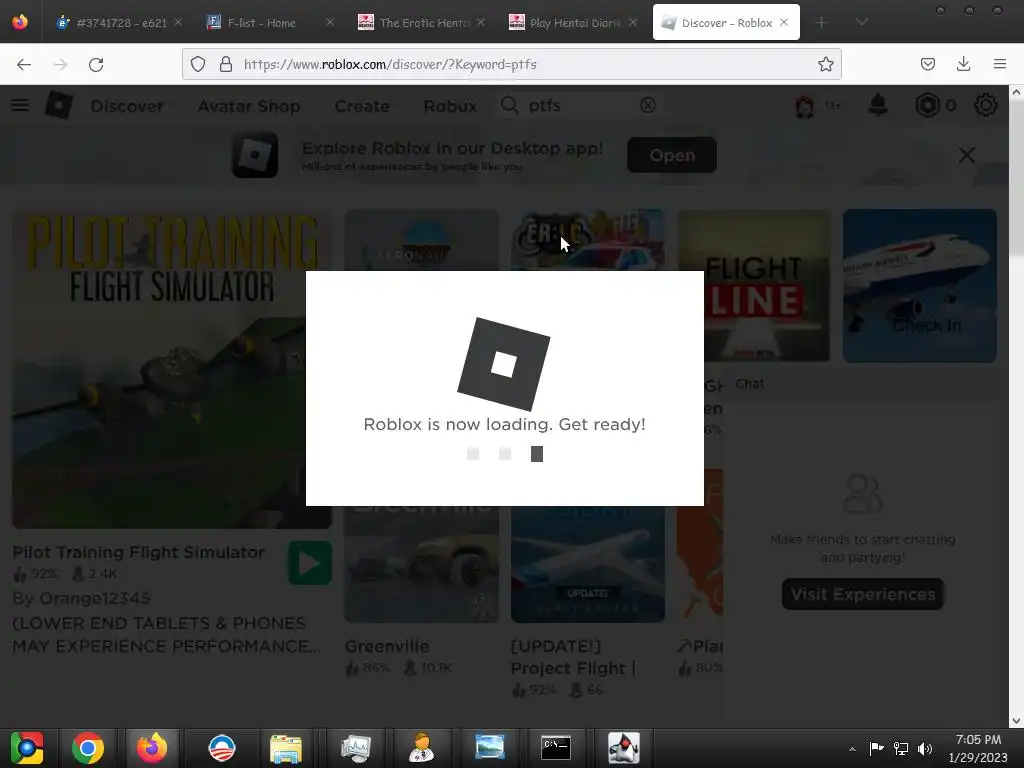Open the Roblox hamburger sidebar menu
The width and height of the screenshot is (1024, 768).
[20, 105]
